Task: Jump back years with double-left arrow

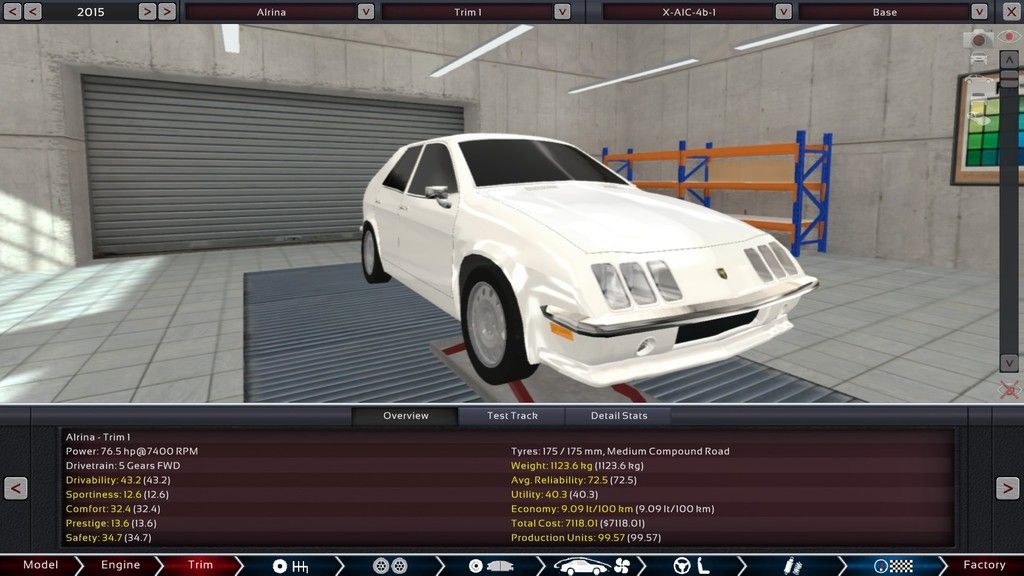Action: coord(12,11)
